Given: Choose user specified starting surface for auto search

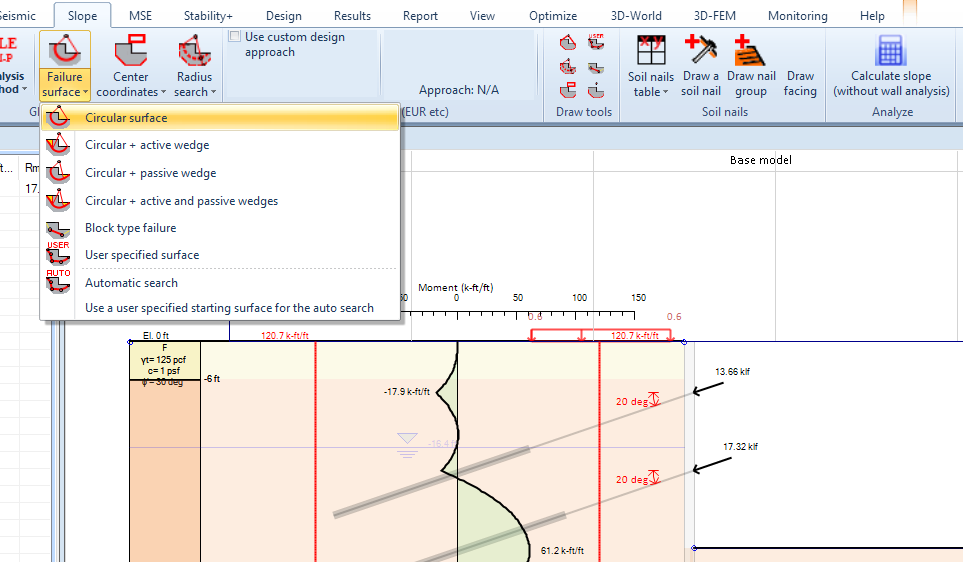Looking at the screenshot, I should [220, 308].
